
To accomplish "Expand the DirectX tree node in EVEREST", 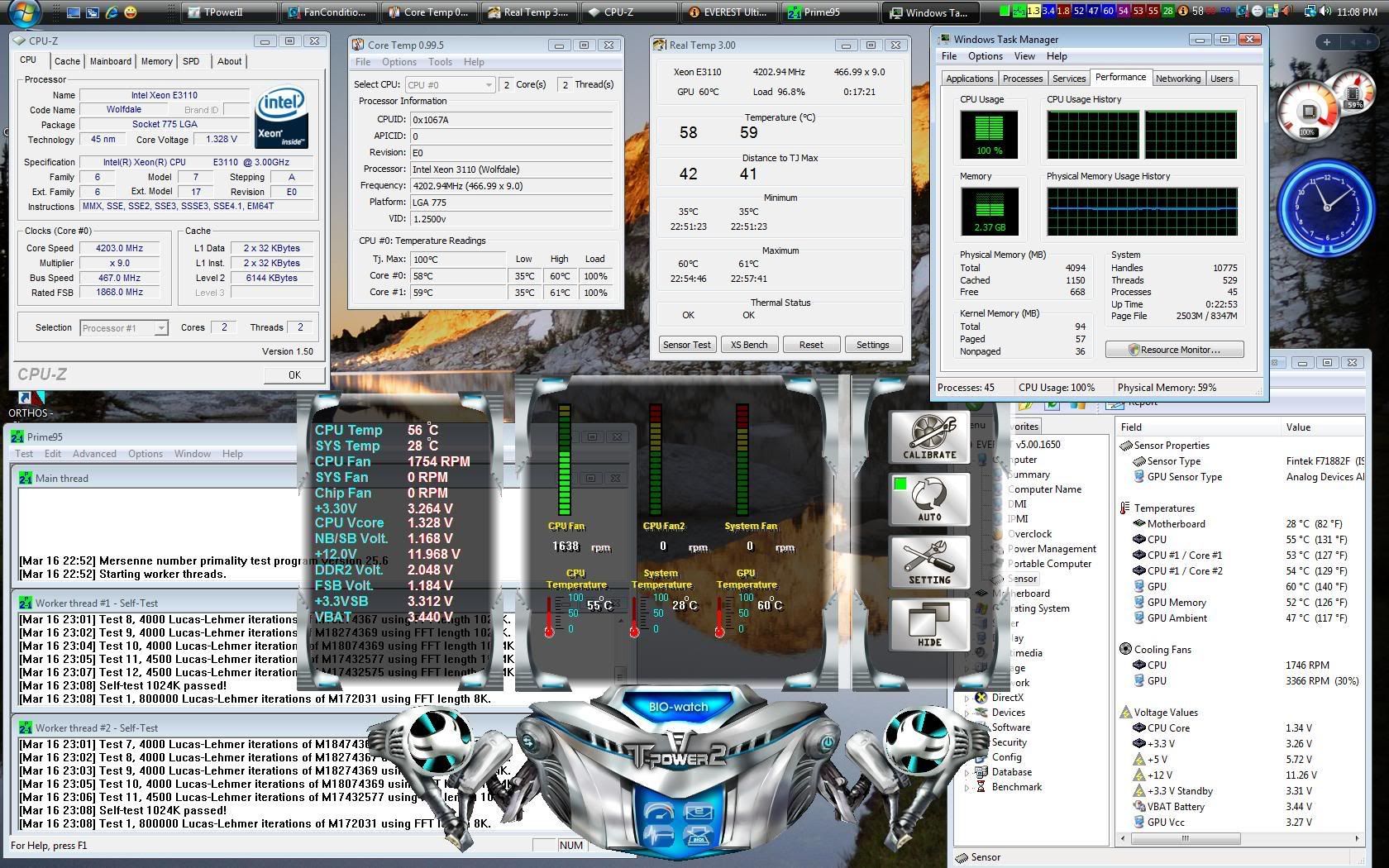I will tap(967, 699).
